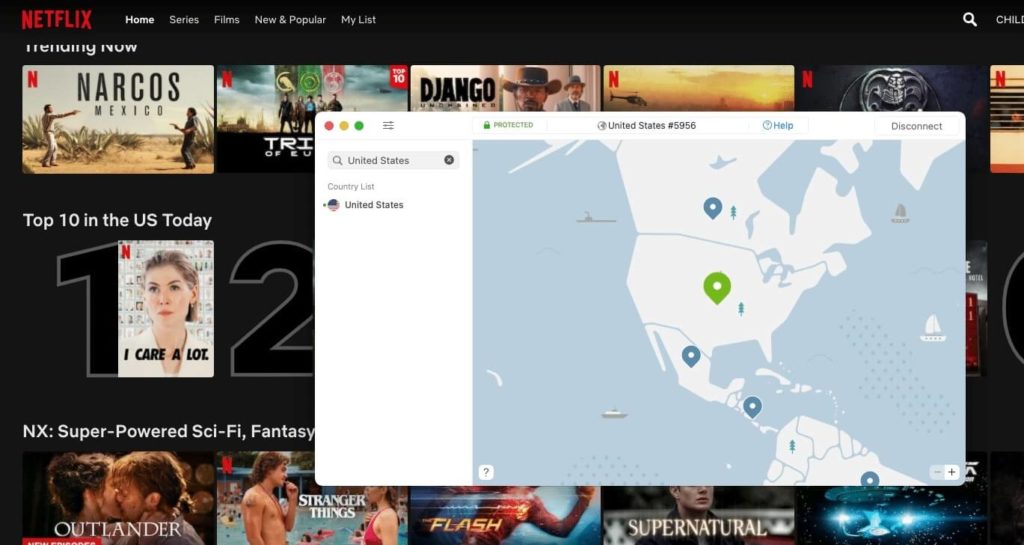
Task: Open the Series menu item
Action: pos(184,20)
